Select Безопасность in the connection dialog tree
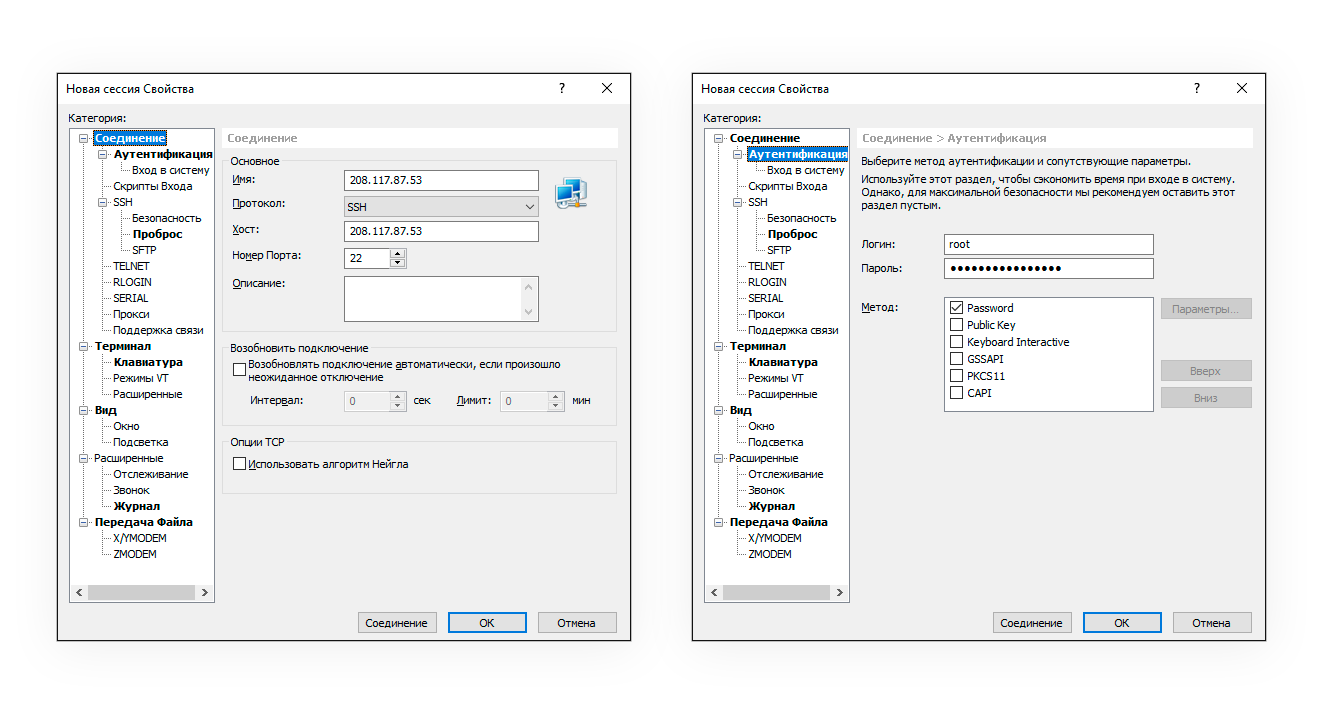 (x=167, y=219)
